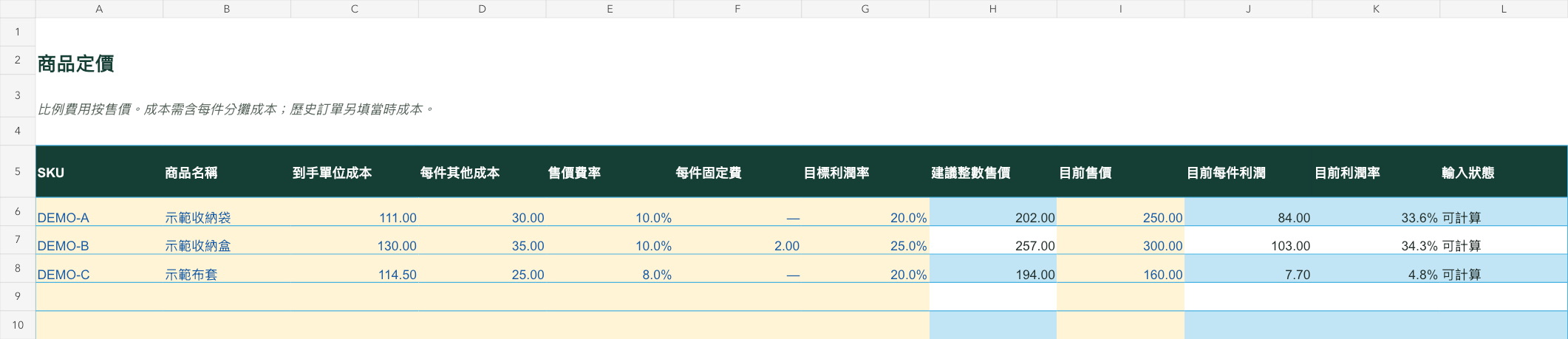The image size is (1568, 339).
Task: Click the current price 250.00 cell
Action: pos(1121,212)
